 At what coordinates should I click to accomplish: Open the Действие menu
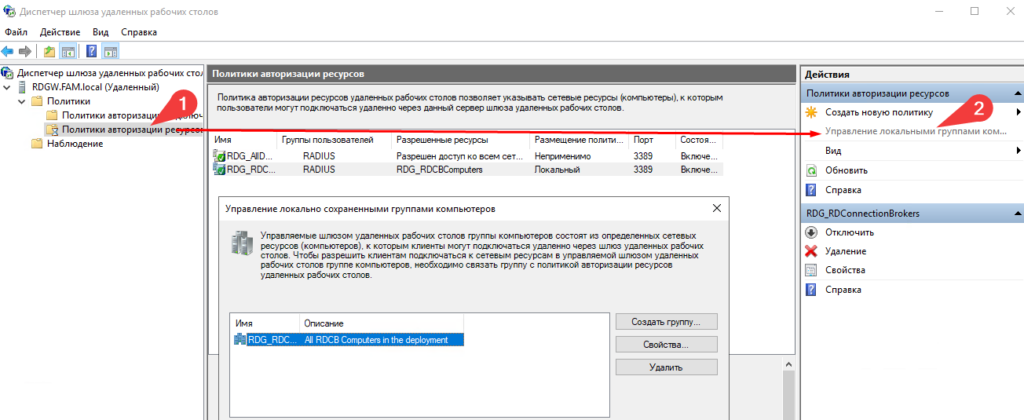[59, 32]
